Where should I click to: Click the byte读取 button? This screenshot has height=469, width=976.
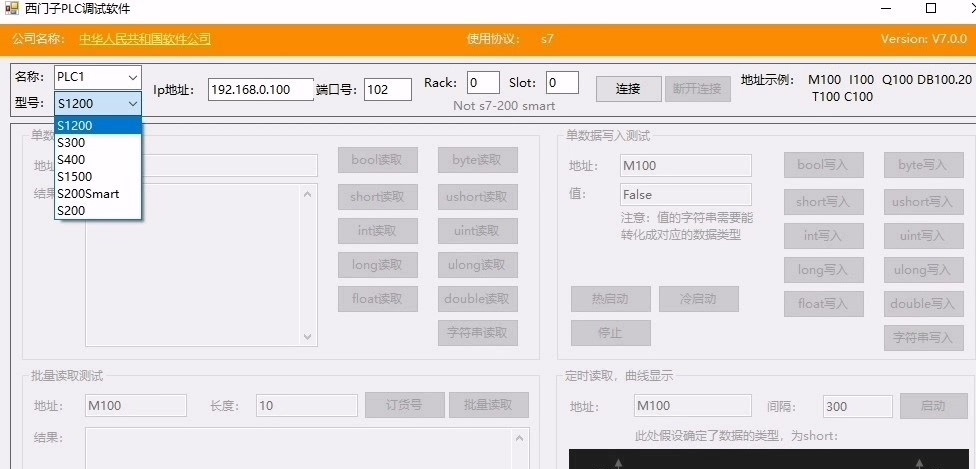tap(477, 160)
